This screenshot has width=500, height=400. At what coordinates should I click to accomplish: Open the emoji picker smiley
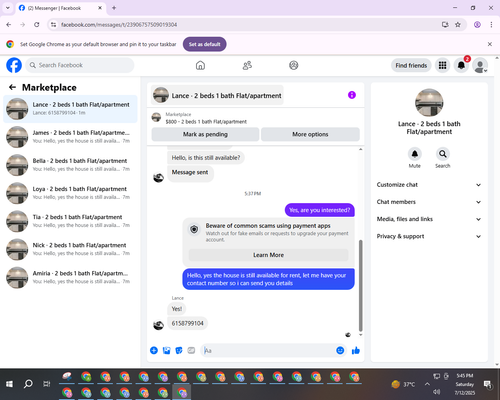(340, 350)
